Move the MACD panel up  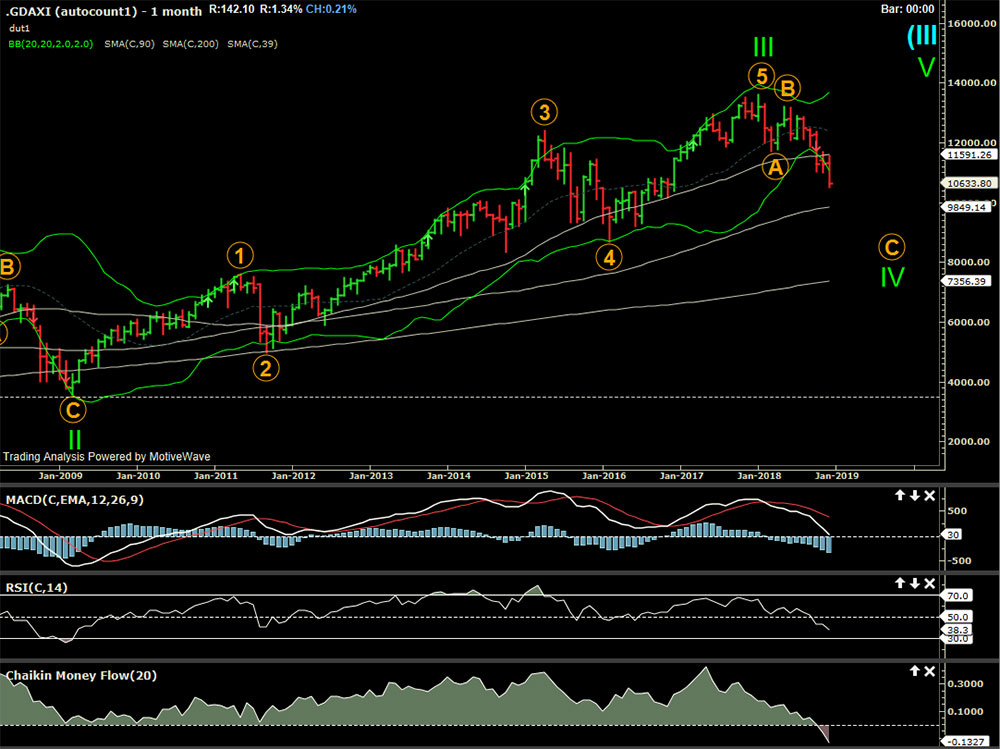pyautogui.click(x=900, y=496)
